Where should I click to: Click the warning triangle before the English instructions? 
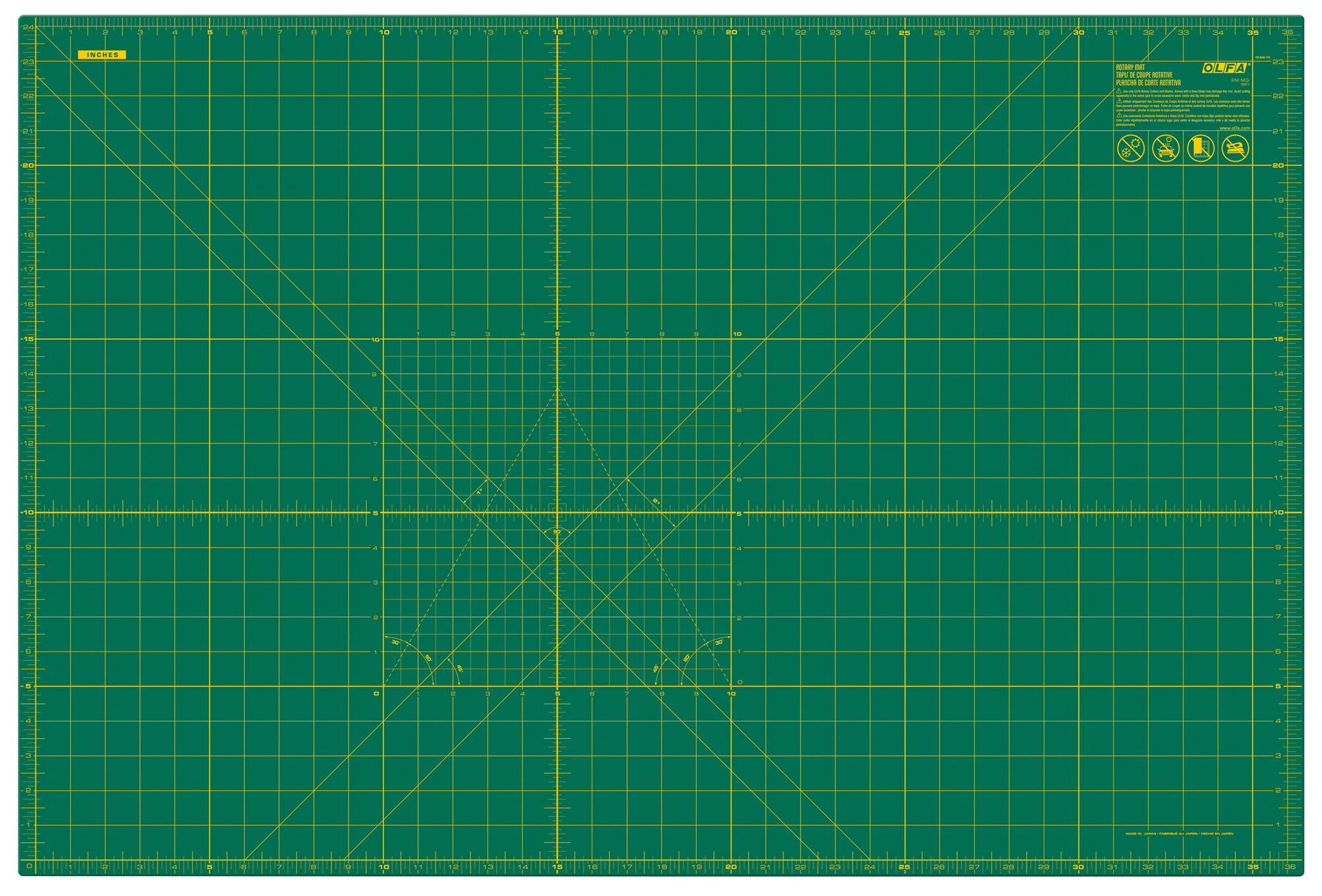[1119, 91]
